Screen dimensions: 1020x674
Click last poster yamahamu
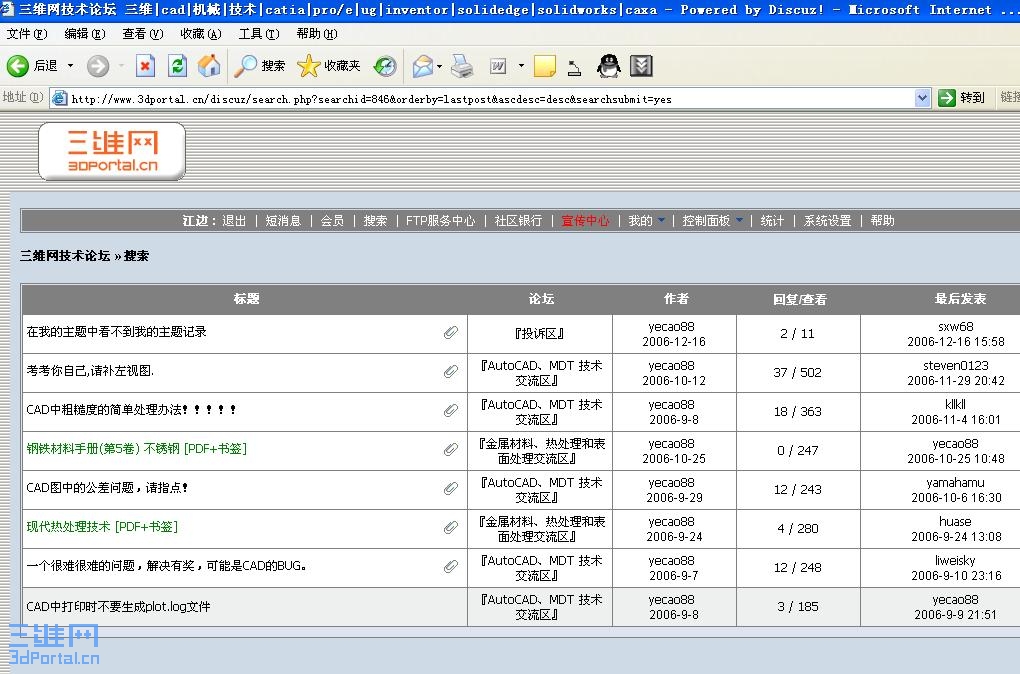(x=956, y=483)
